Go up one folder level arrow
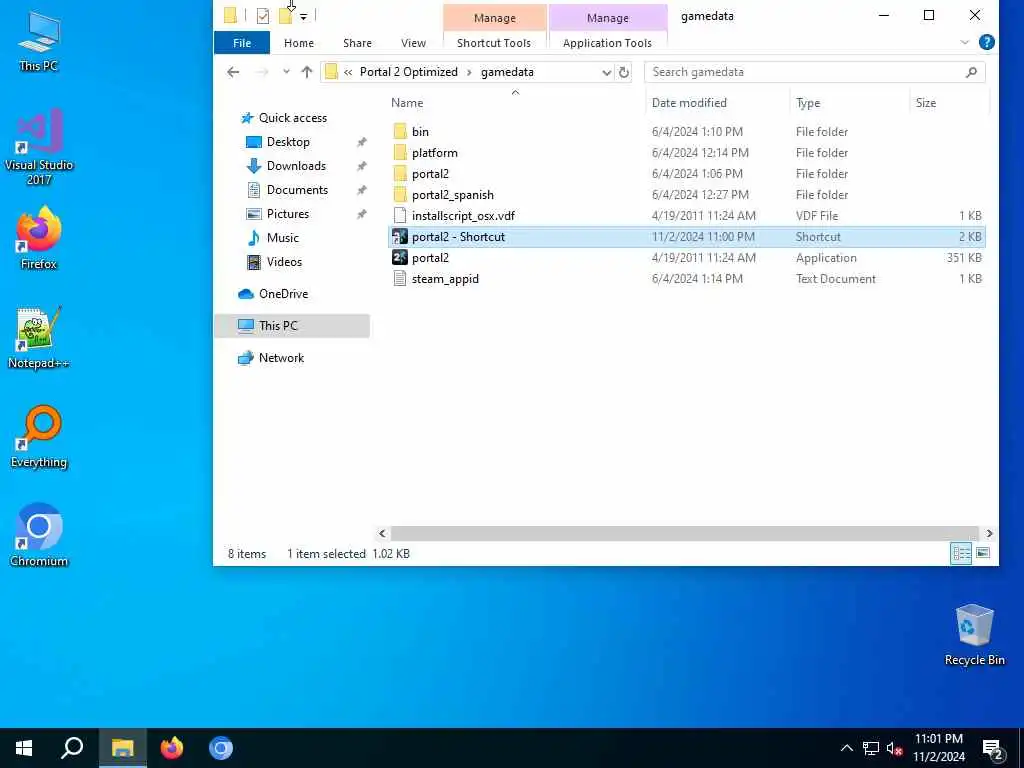1024x768 pixels. [x=306, y=72]
